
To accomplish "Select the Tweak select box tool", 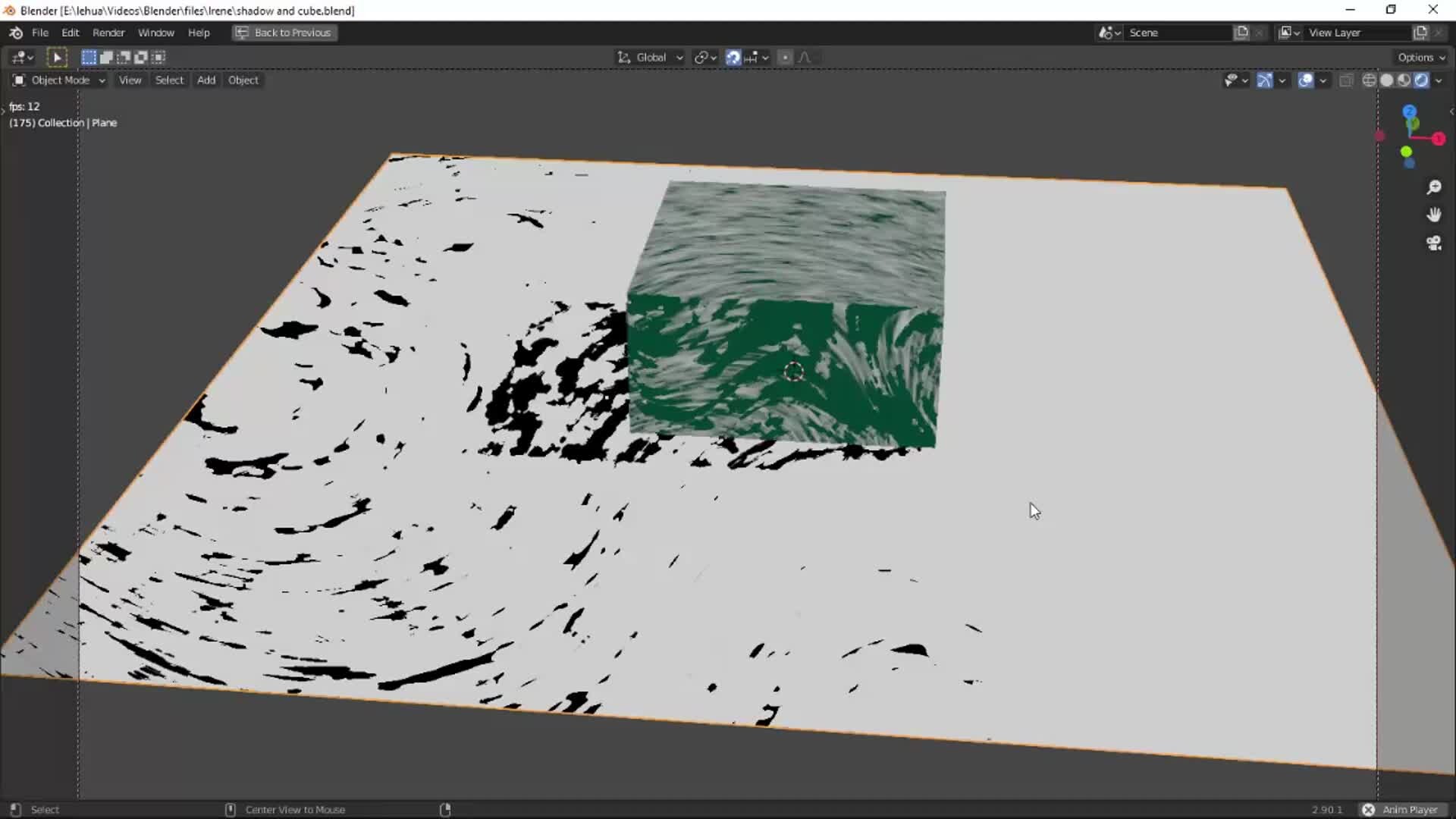I will pyautogui.click(x=57, y=57).
